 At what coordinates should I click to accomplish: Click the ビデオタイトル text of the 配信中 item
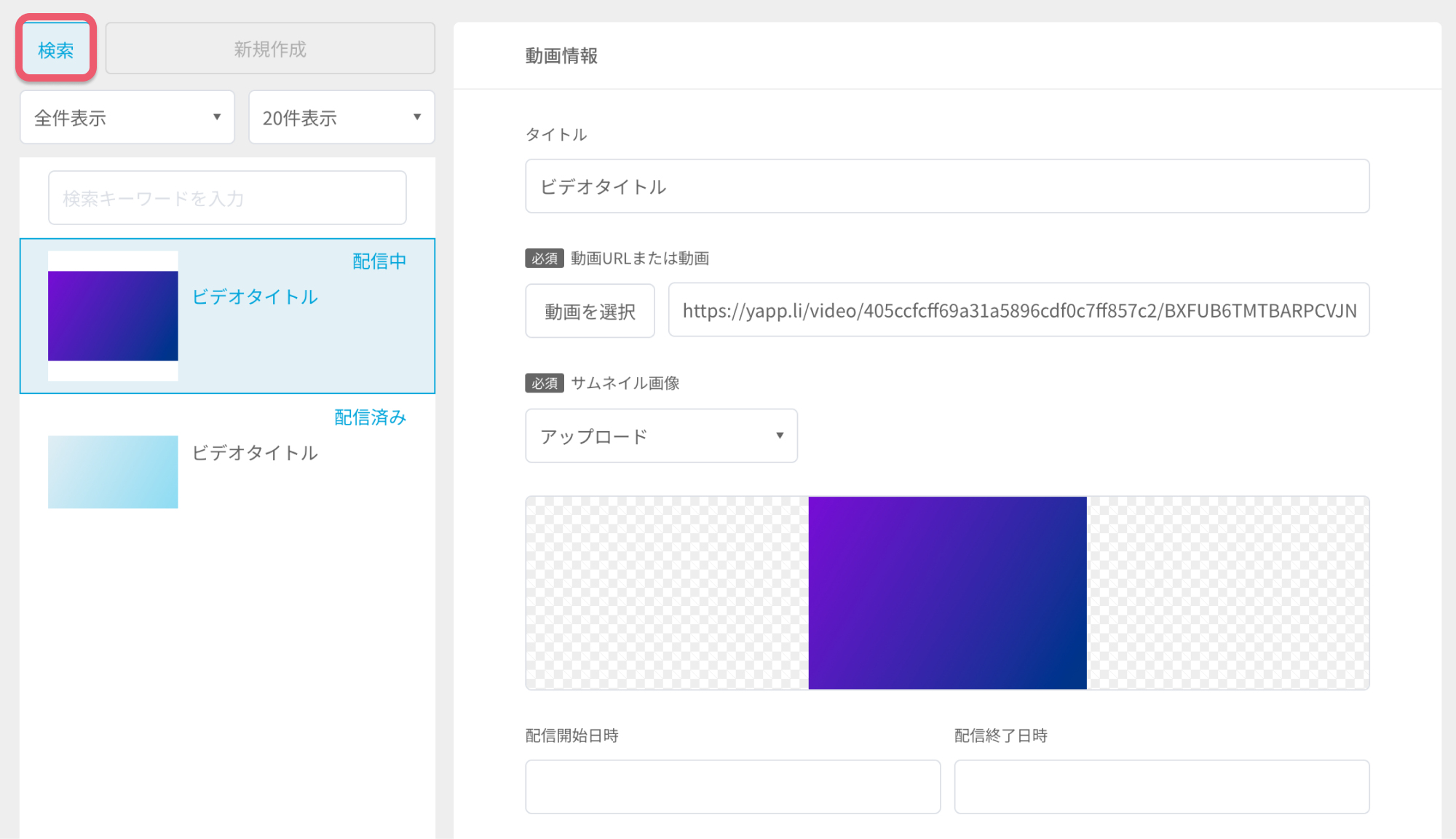(255, 296)
